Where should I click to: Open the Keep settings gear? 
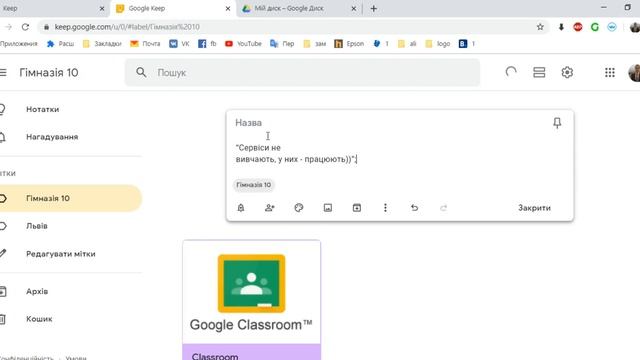pos(567,72)
